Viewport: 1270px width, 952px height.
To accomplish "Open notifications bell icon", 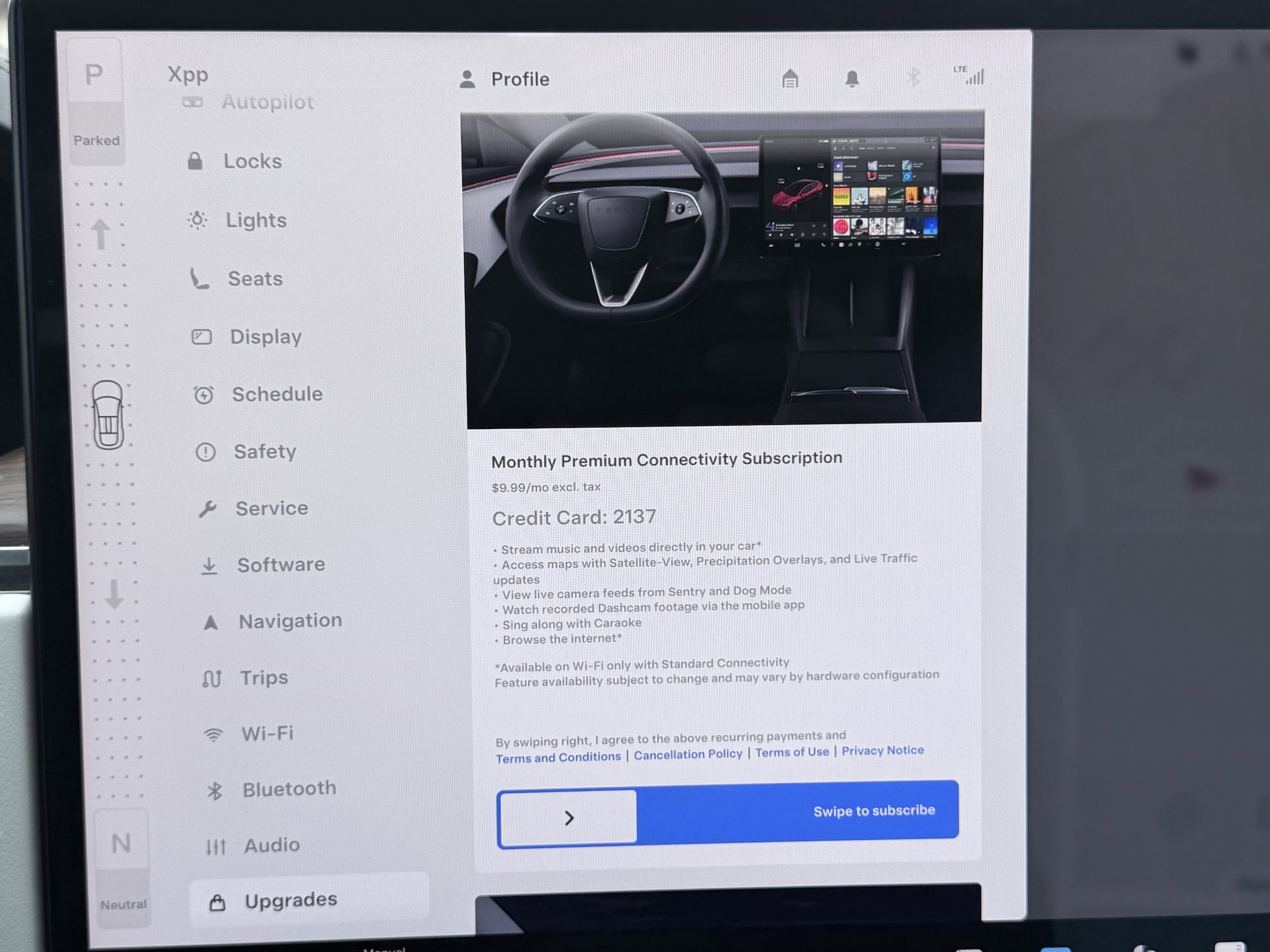I will 852,78.
